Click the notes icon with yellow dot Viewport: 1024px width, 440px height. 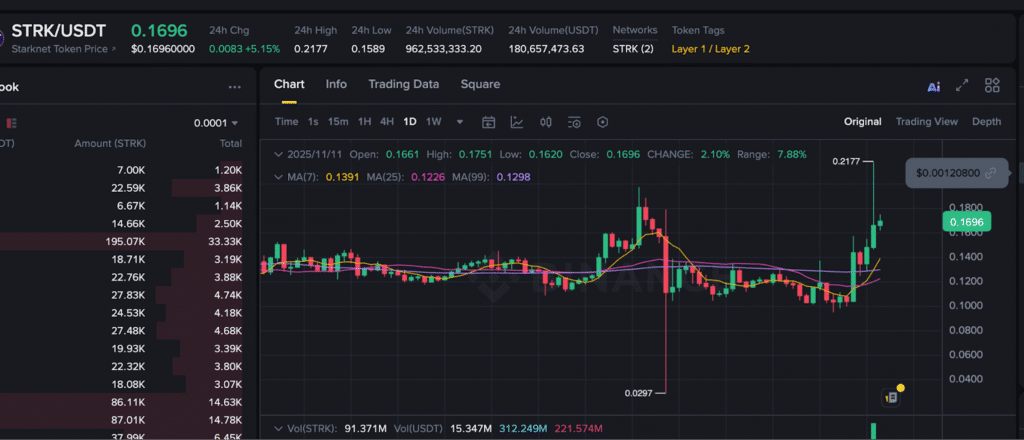892,397
